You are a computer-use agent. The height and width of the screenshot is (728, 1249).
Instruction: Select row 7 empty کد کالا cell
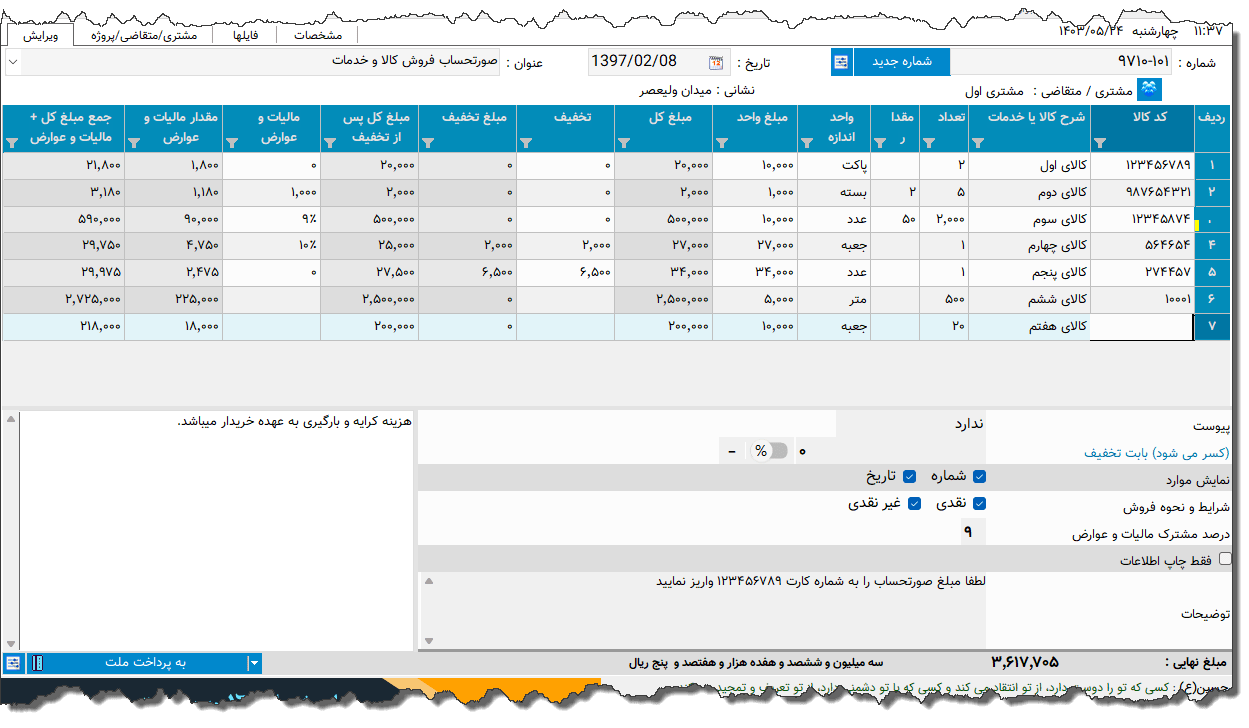tap(1141, 327)
